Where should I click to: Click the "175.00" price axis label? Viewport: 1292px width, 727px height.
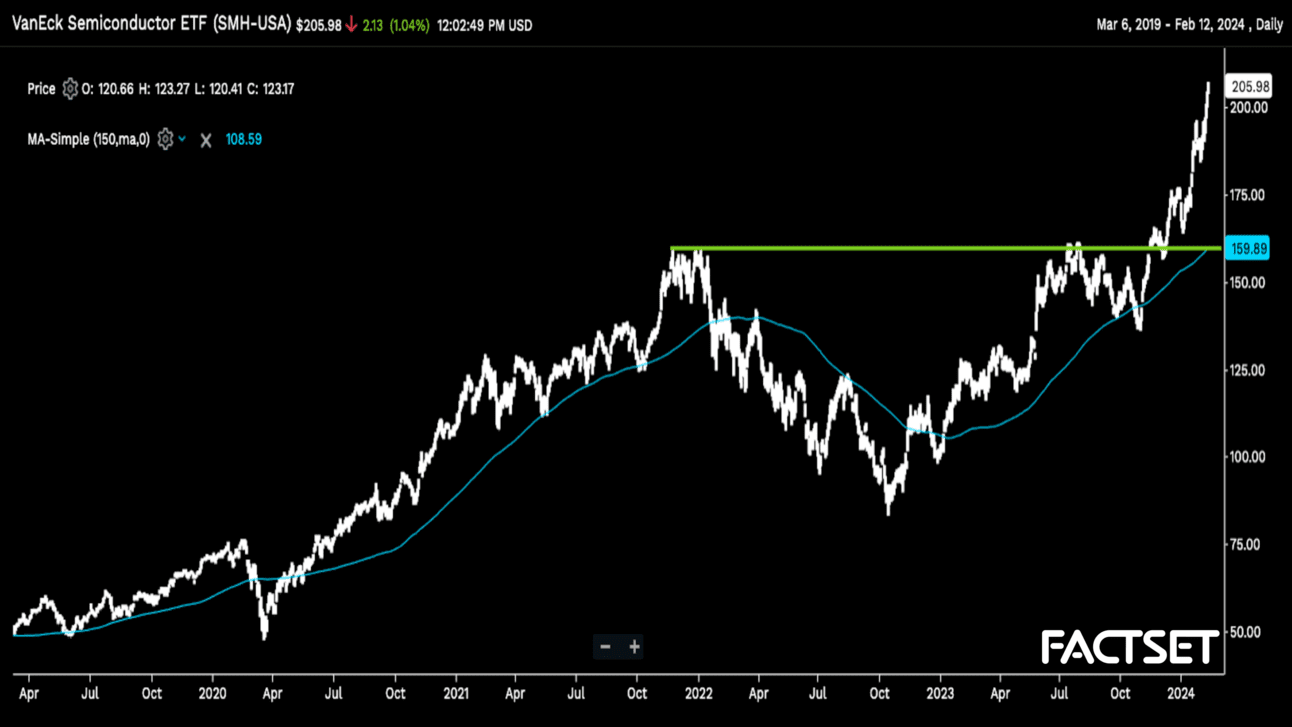coord(1249,195)
